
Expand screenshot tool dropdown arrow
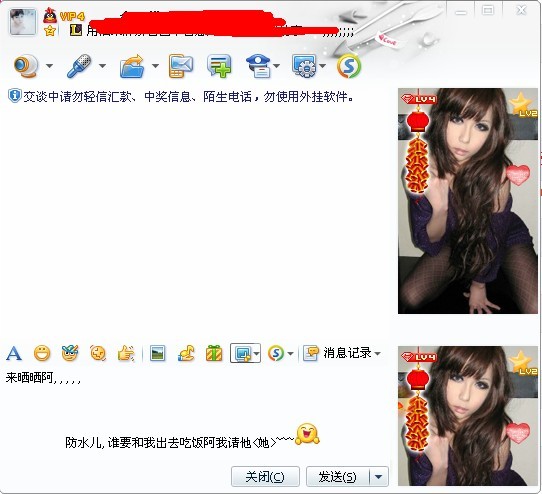pos(256,353)
